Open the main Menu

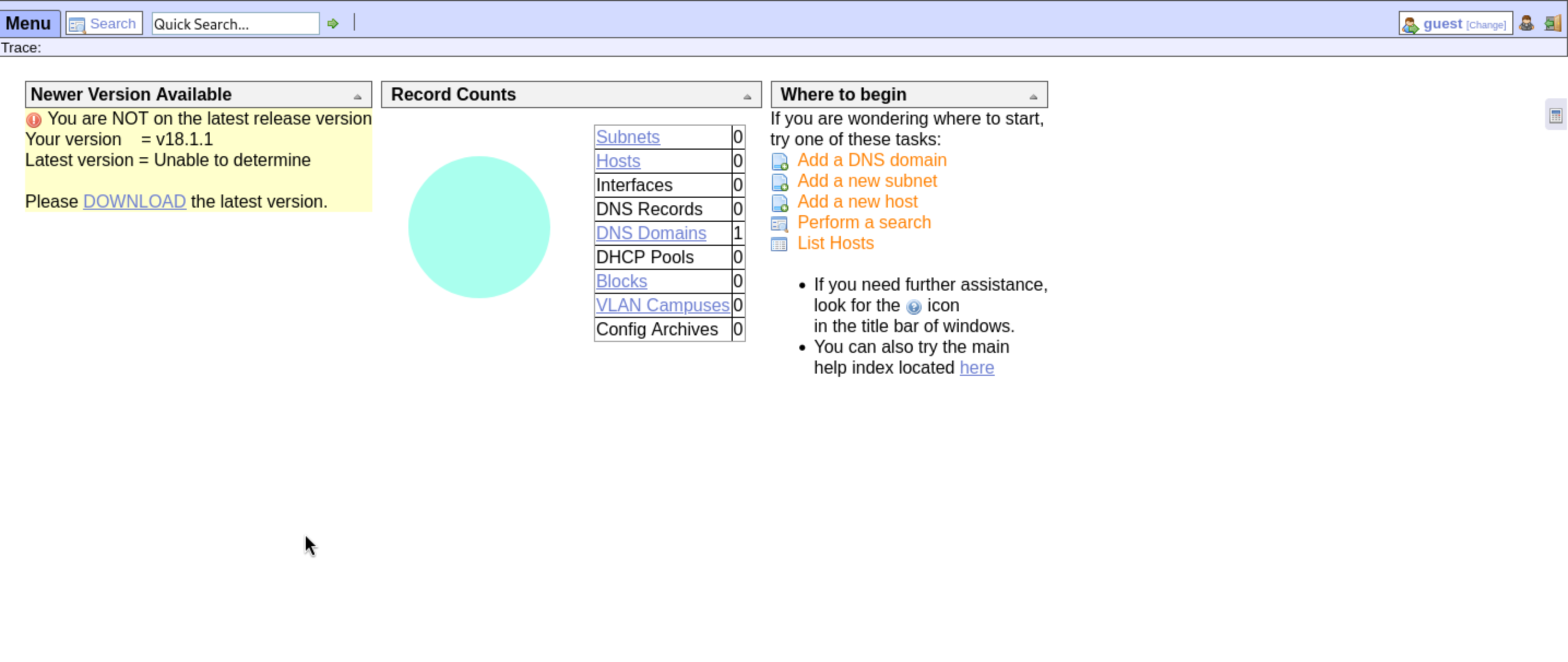coord(28,23)
